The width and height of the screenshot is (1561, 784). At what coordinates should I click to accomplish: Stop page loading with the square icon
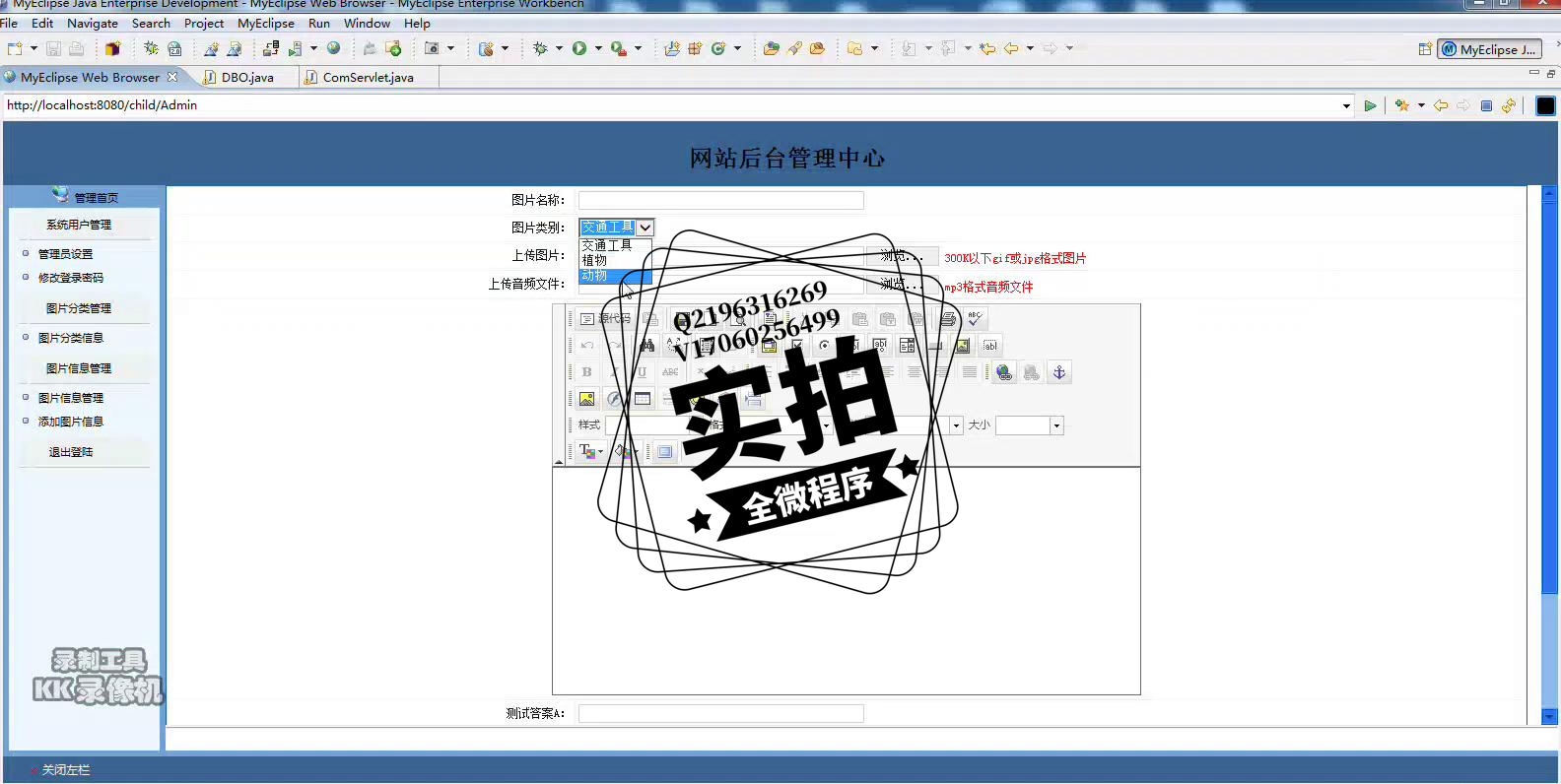pos(1486,105)
